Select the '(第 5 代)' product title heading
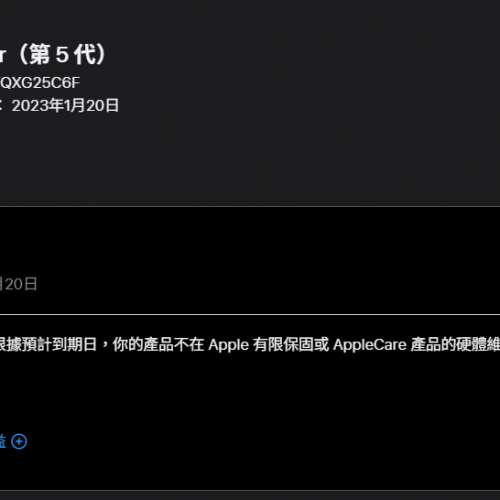The width and height of the screenshot is (500, 500). [61, 55]
